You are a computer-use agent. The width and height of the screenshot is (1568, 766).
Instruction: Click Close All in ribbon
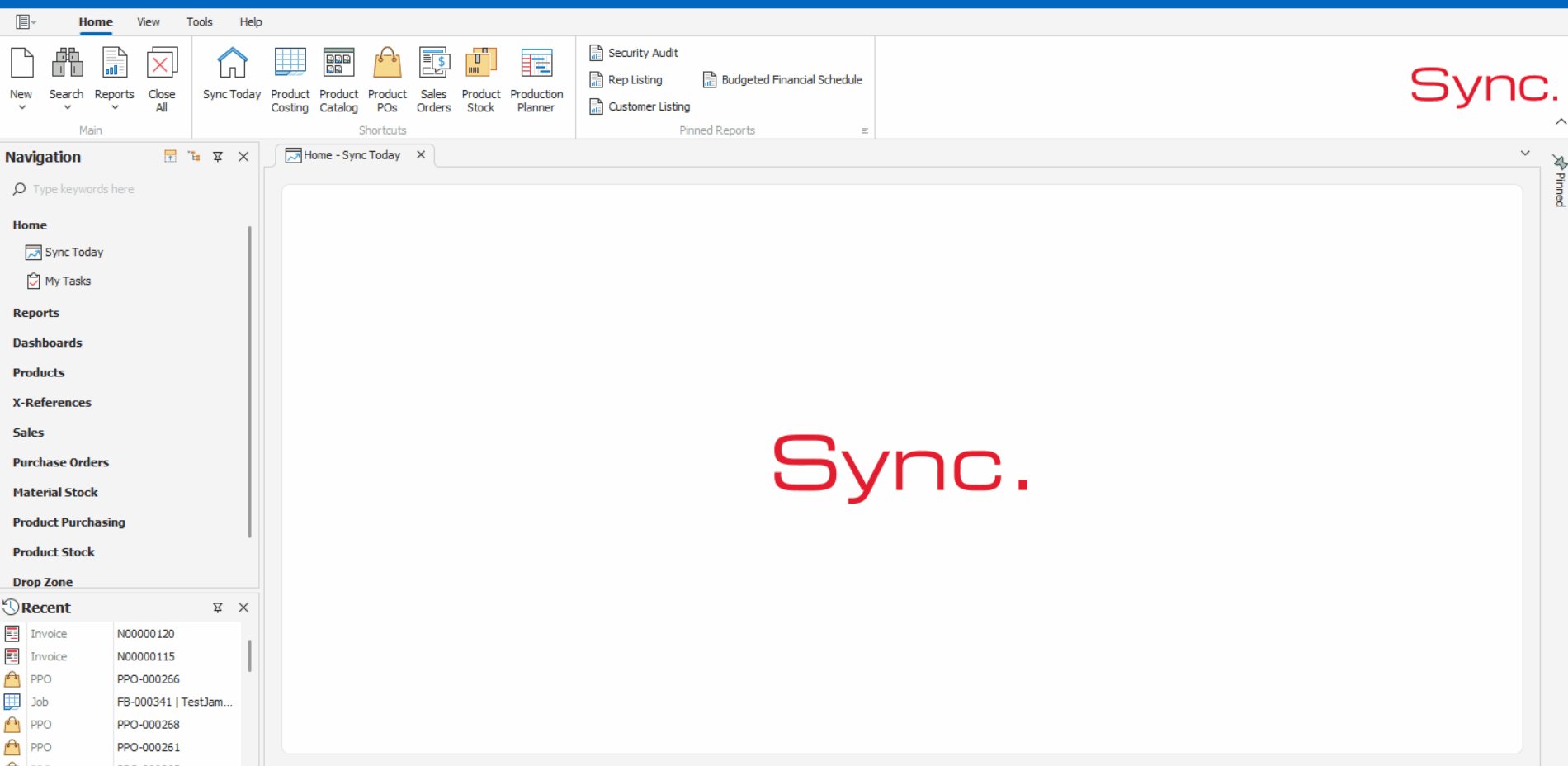click(162, 80)
